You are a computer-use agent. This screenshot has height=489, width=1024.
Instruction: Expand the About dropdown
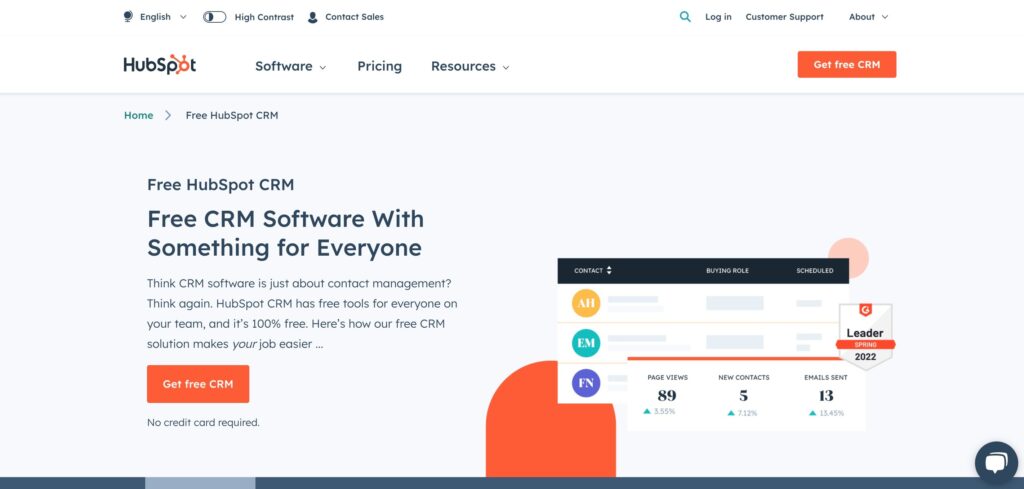coord(869,17)
